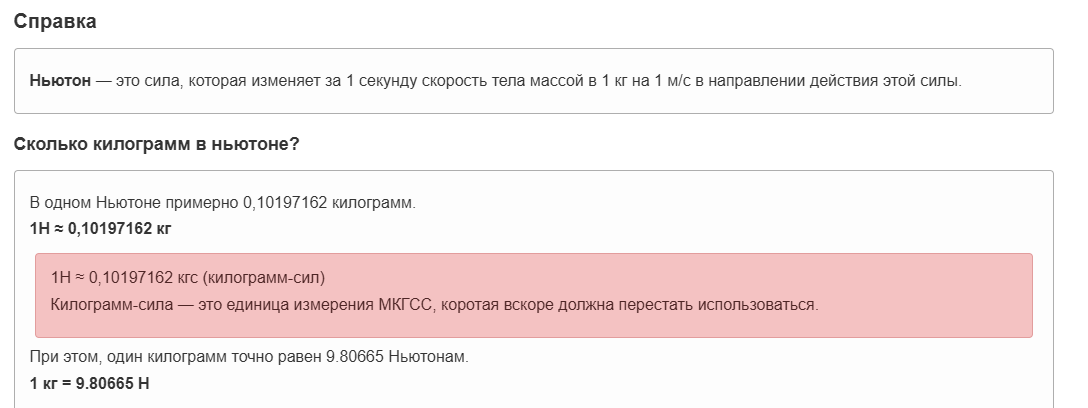Click the bold formula "1Н ≈ 0,10197162 кг"
Viewport: 1088px width, 408px height.
click(x=101, y=228)
